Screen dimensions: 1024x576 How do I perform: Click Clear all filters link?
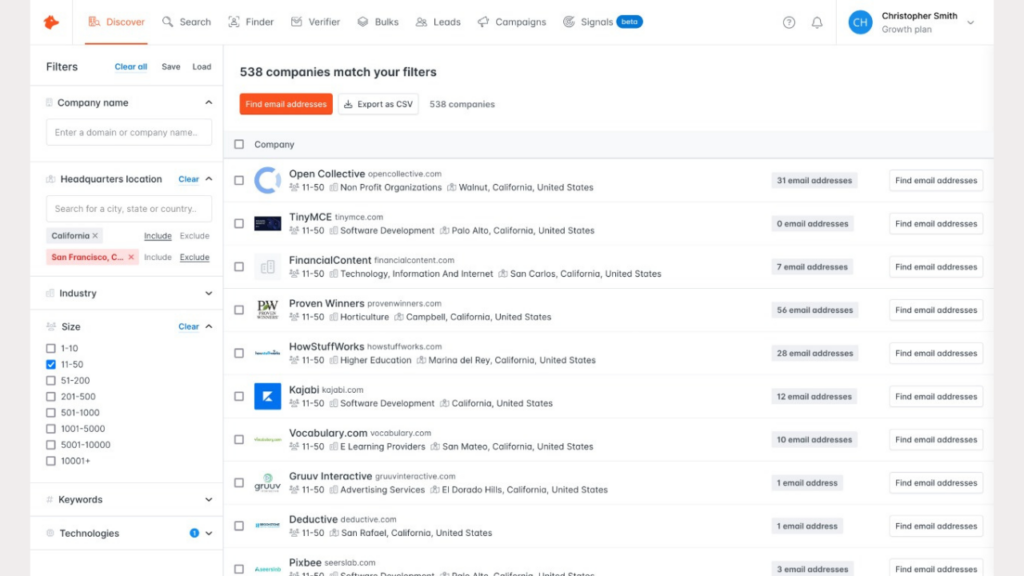coord(131,67)
